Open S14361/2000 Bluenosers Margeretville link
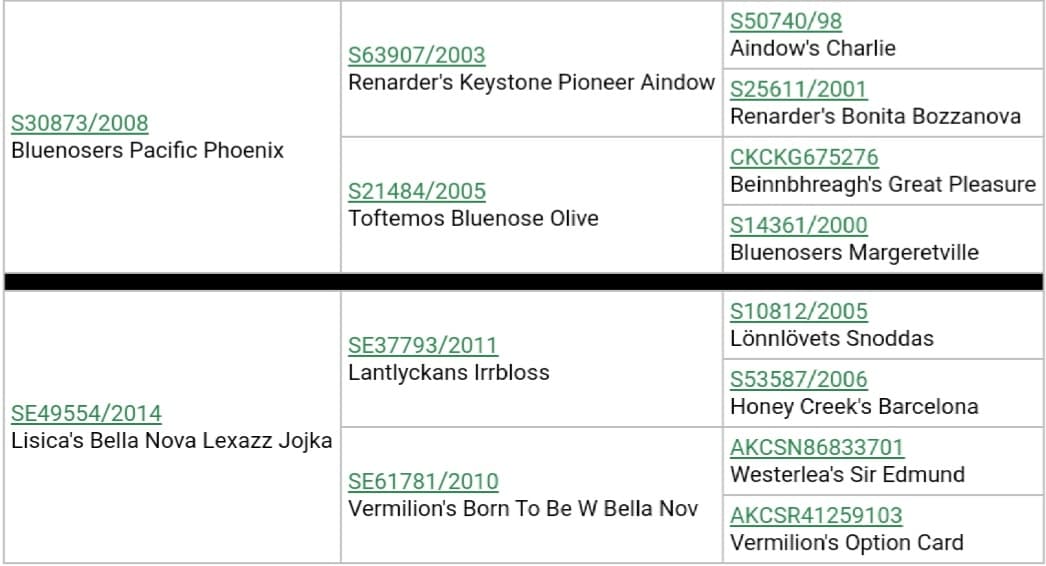 (x=799, y=225)
